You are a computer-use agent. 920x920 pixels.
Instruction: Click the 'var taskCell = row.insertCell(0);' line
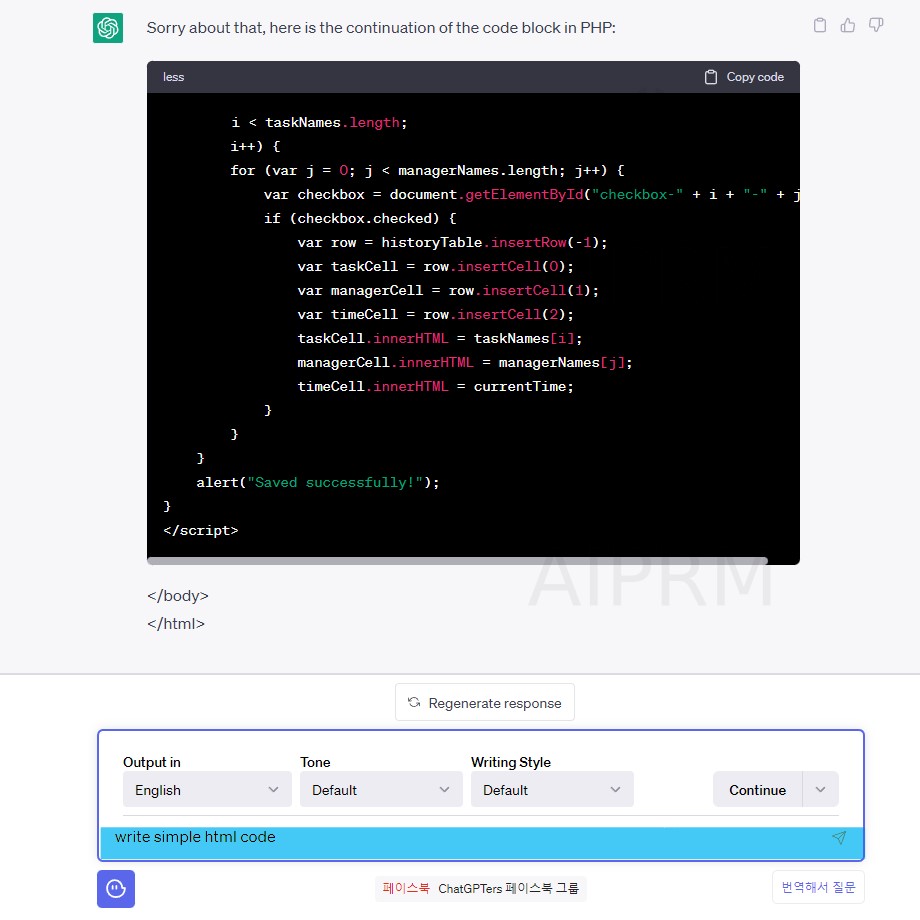(435, 266)
